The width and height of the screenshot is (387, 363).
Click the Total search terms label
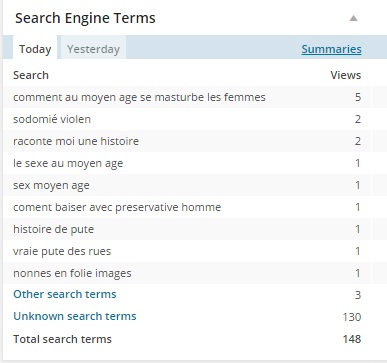pyautogui.click(x=62, y=339)
